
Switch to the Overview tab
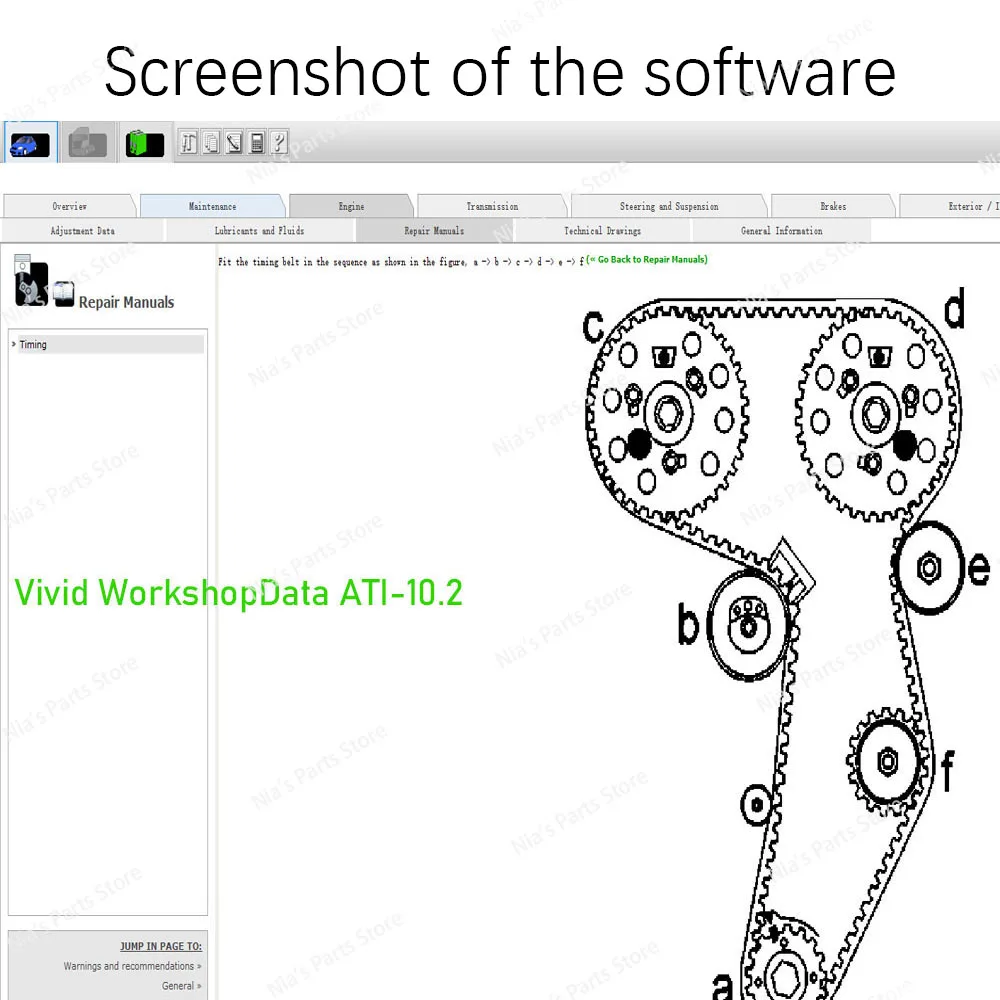click(70, 207)
